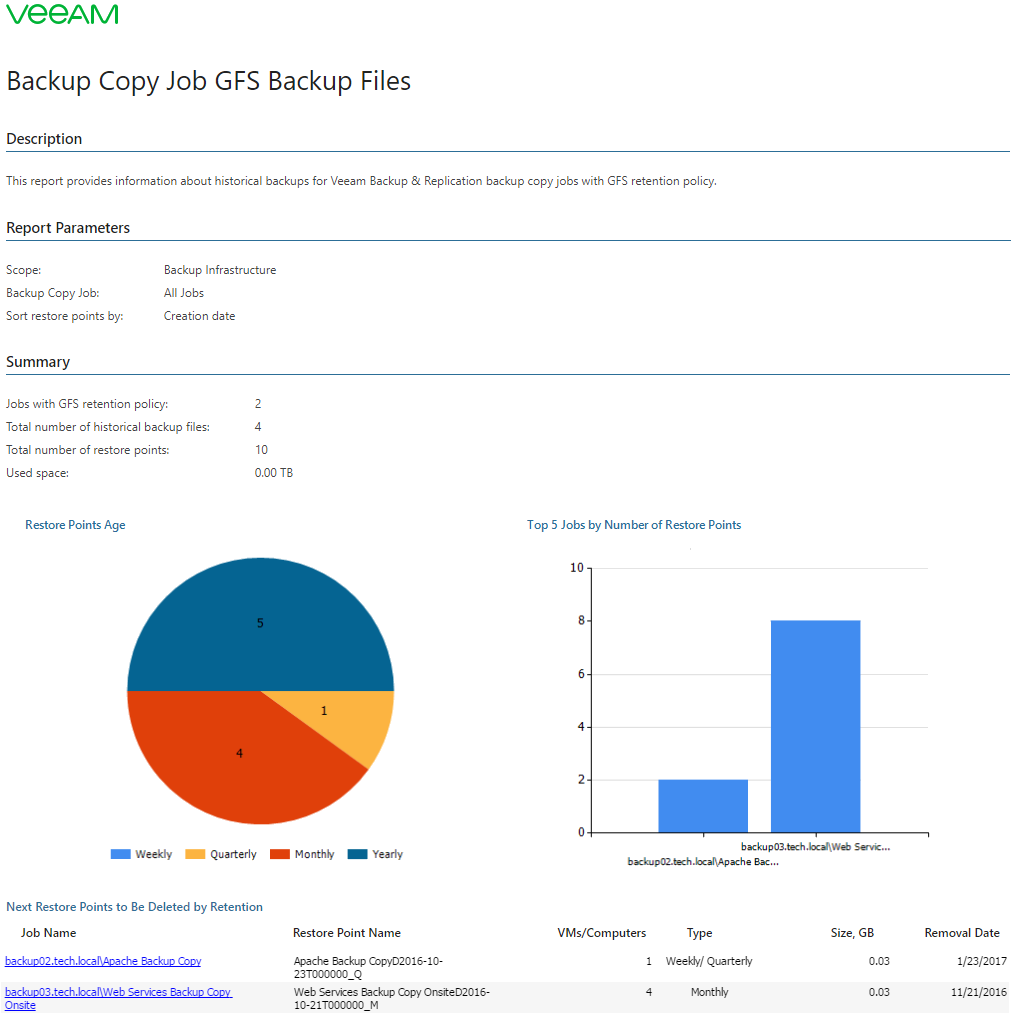1015x1013 pixels.
Task: Click the Quarterly legend yellow swatch
Action: click(x=195, y=854)
